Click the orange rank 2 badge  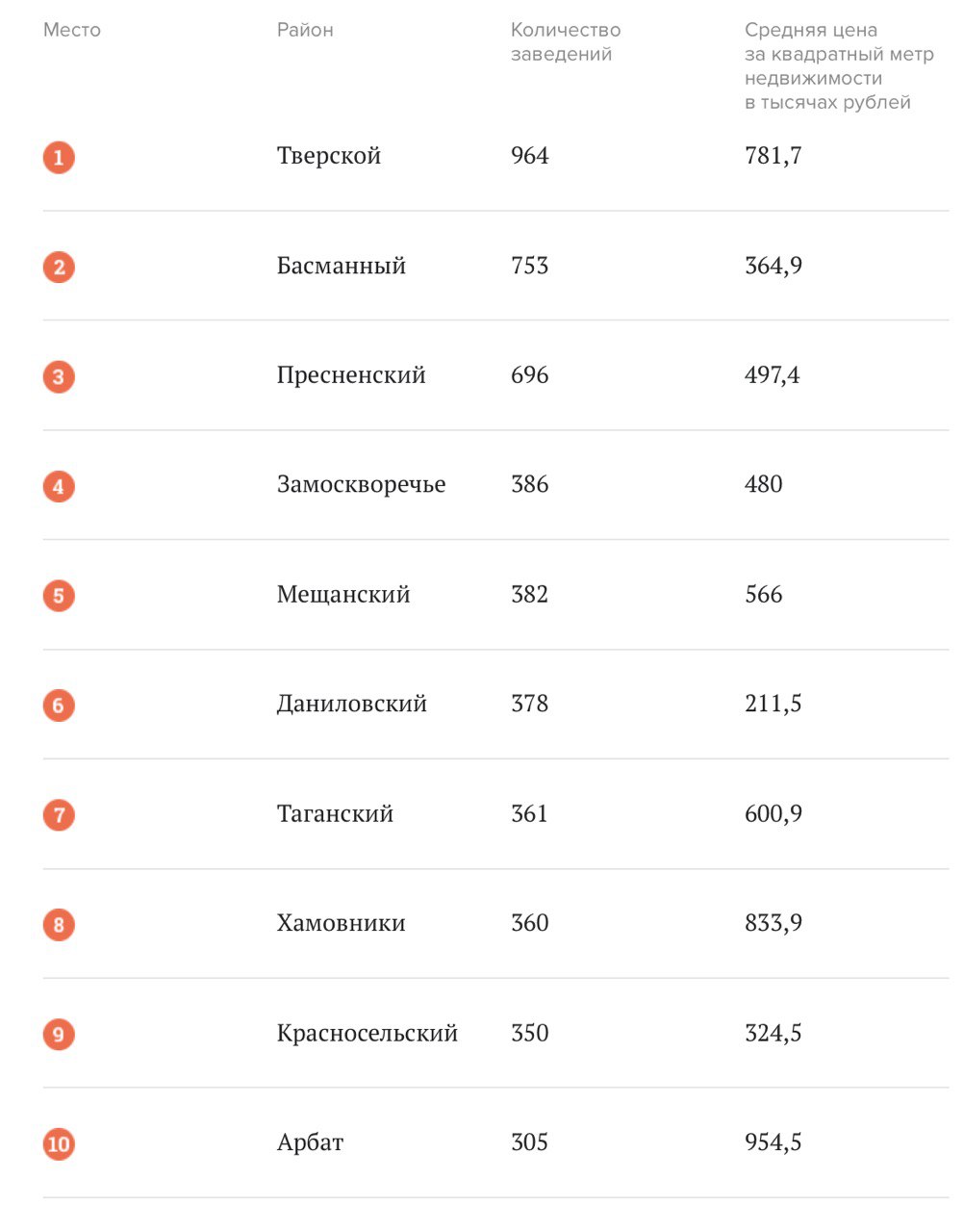(x=59, y=267)
